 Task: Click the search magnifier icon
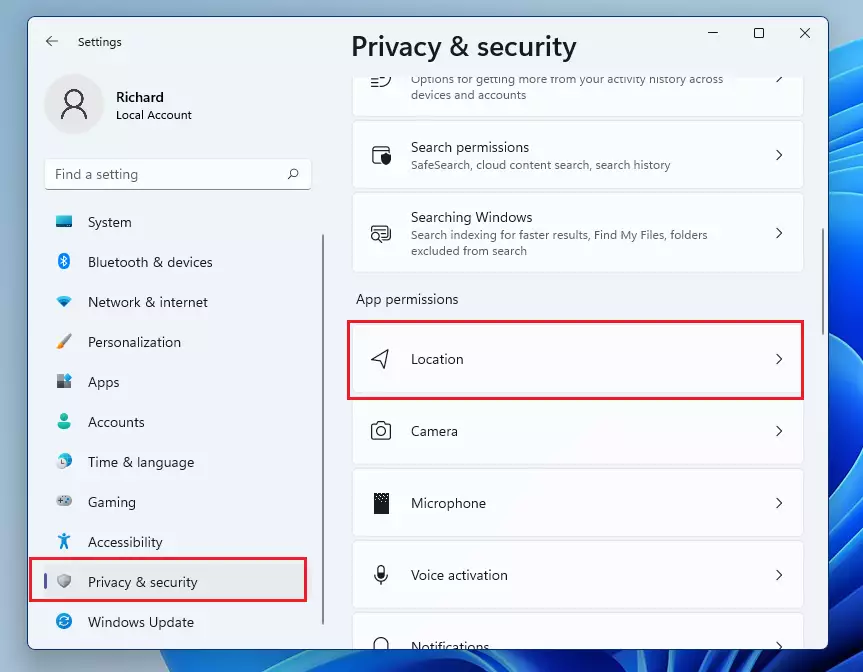coord(293,174)
